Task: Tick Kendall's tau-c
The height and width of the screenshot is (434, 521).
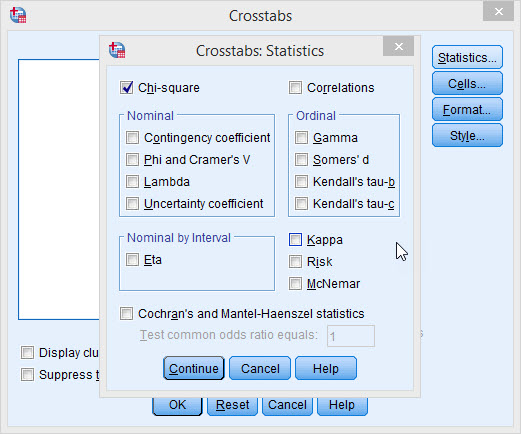Action: point(301,203)
